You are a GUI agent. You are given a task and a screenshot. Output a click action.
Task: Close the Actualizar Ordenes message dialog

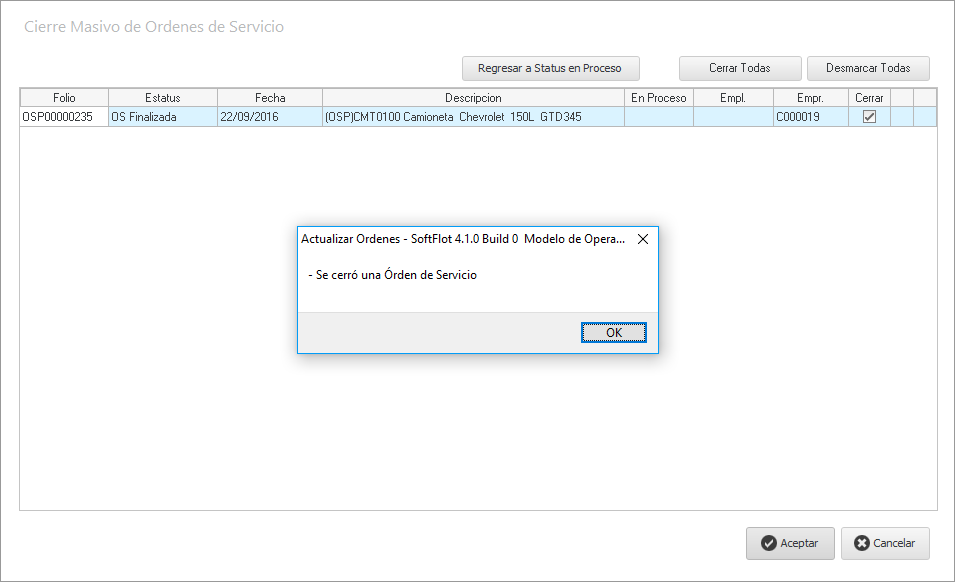coord(643,240)
